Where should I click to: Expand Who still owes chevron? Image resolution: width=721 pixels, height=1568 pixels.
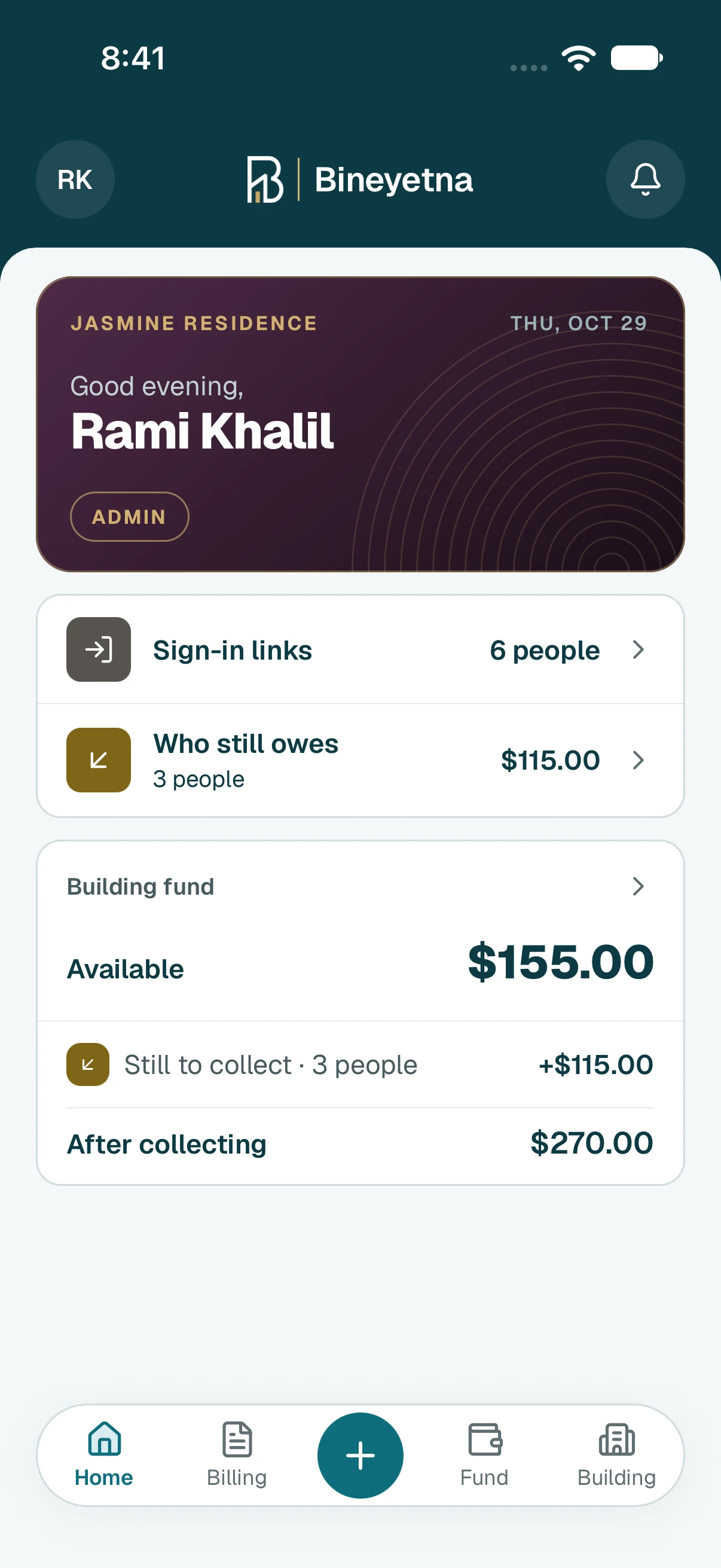[x=638, y=759]
